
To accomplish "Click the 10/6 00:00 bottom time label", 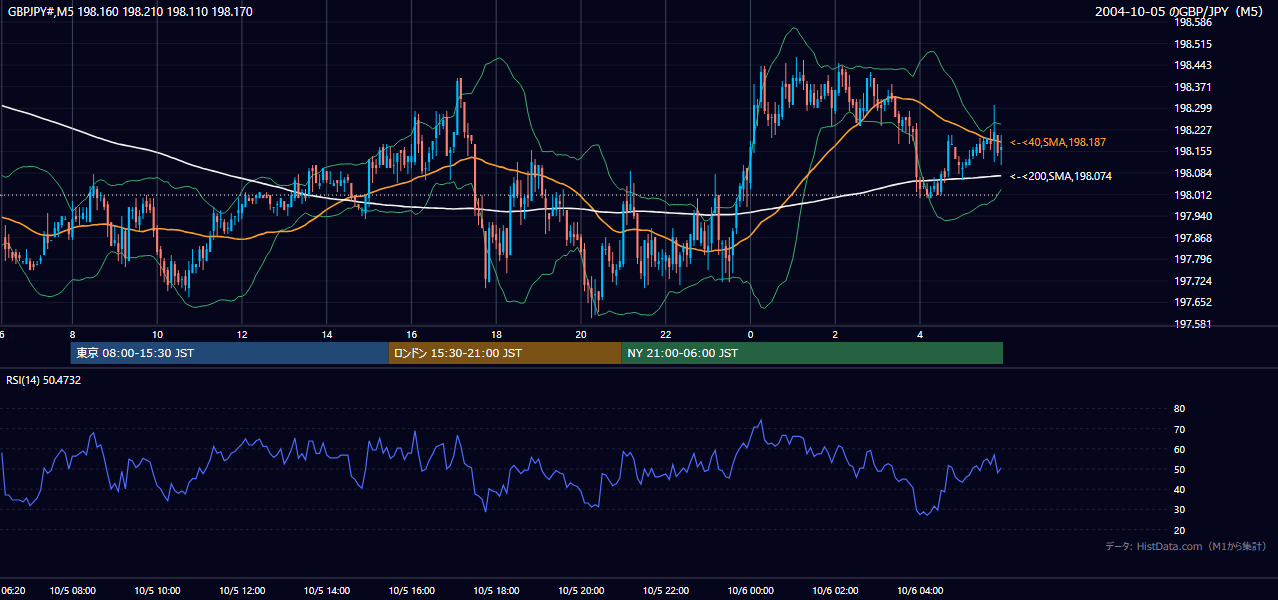I will point(751,591).
